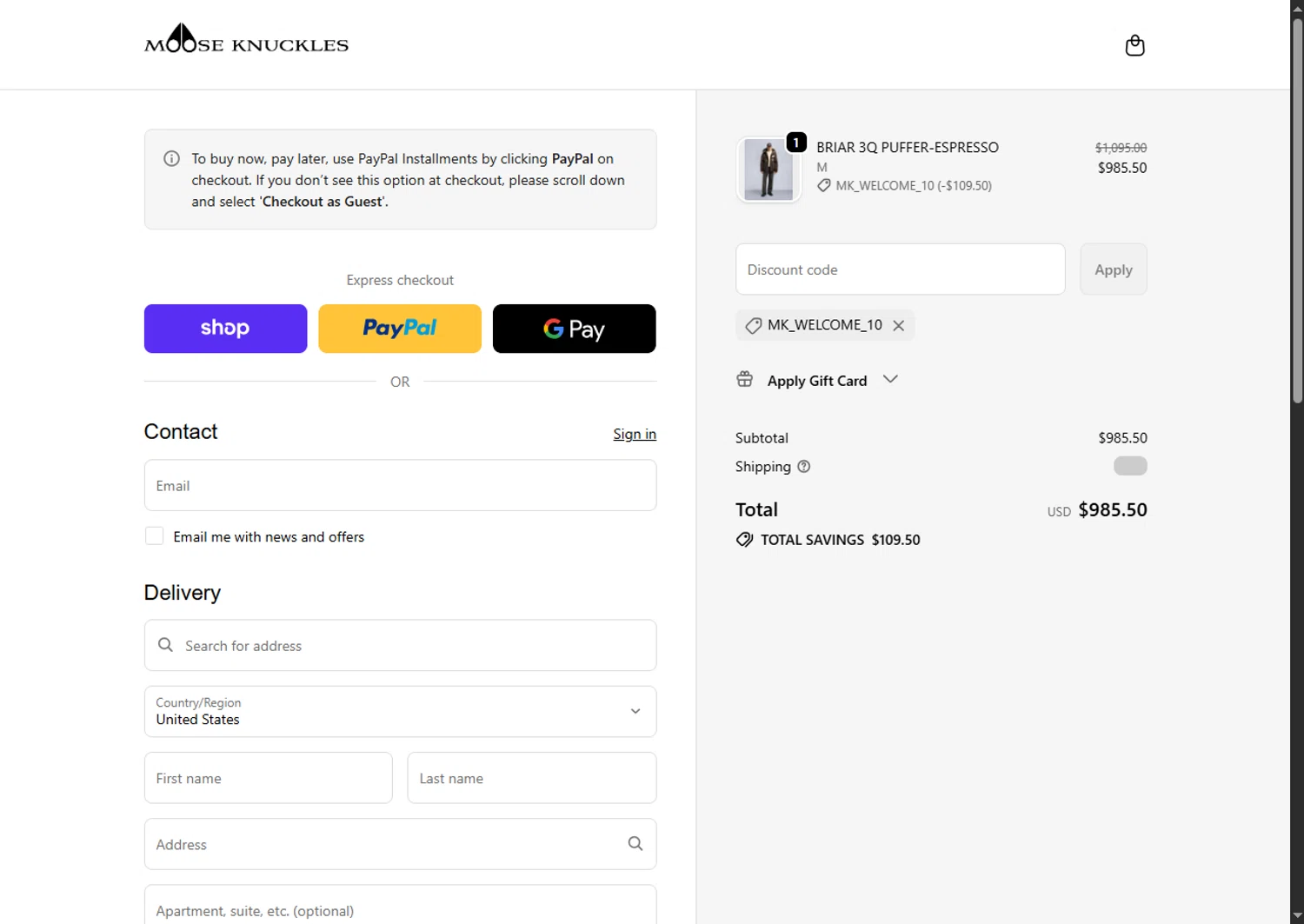Open the Country/Region dropdown

pos(400,711)
